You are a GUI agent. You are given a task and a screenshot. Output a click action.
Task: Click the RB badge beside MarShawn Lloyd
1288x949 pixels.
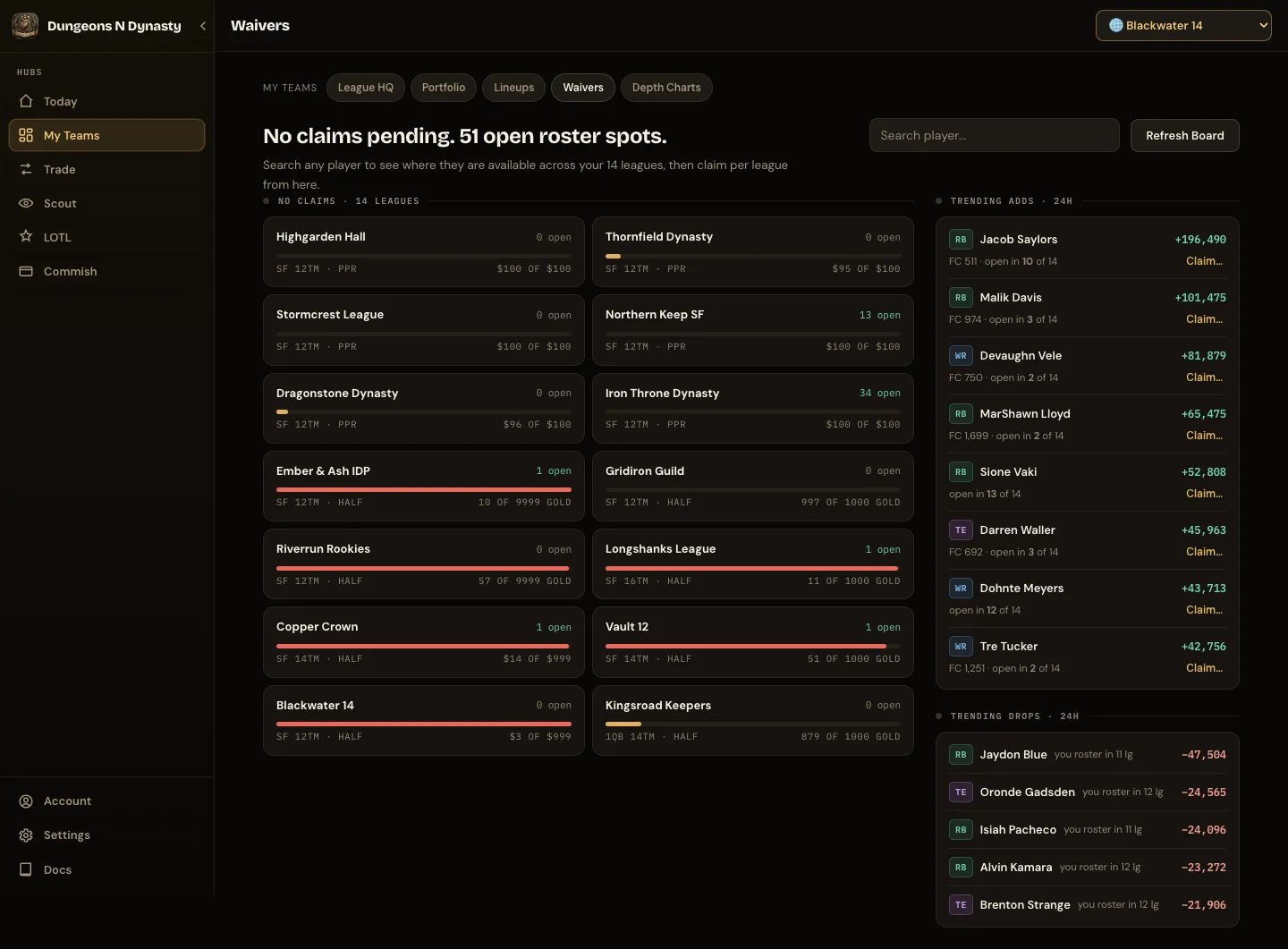point(961,414)
